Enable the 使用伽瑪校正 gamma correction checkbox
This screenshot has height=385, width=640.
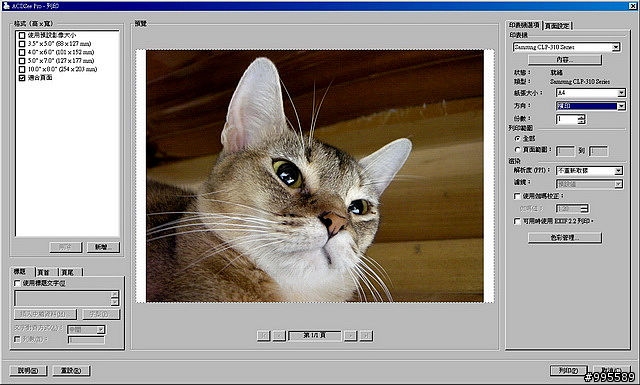click(517, 196)
